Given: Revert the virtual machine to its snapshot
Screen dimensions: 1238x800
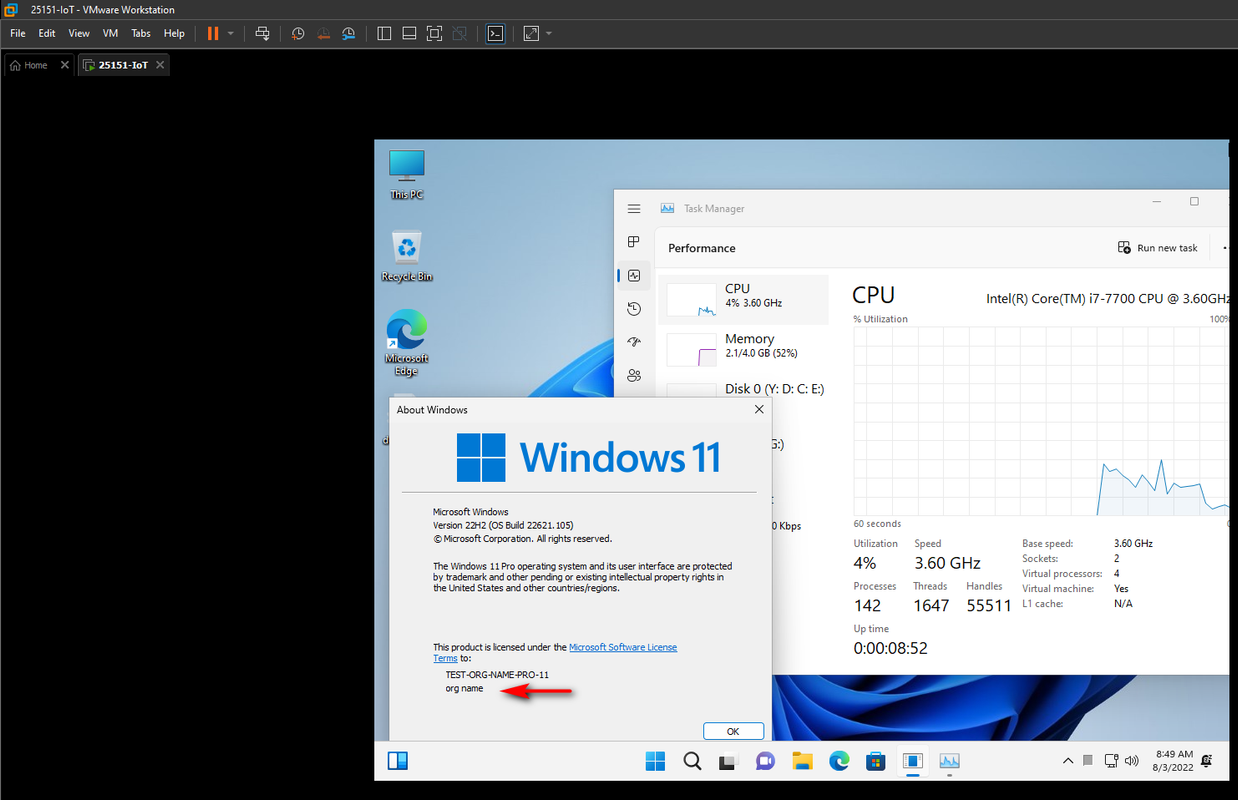Looking at the screenshot, I should coord(324,33).
